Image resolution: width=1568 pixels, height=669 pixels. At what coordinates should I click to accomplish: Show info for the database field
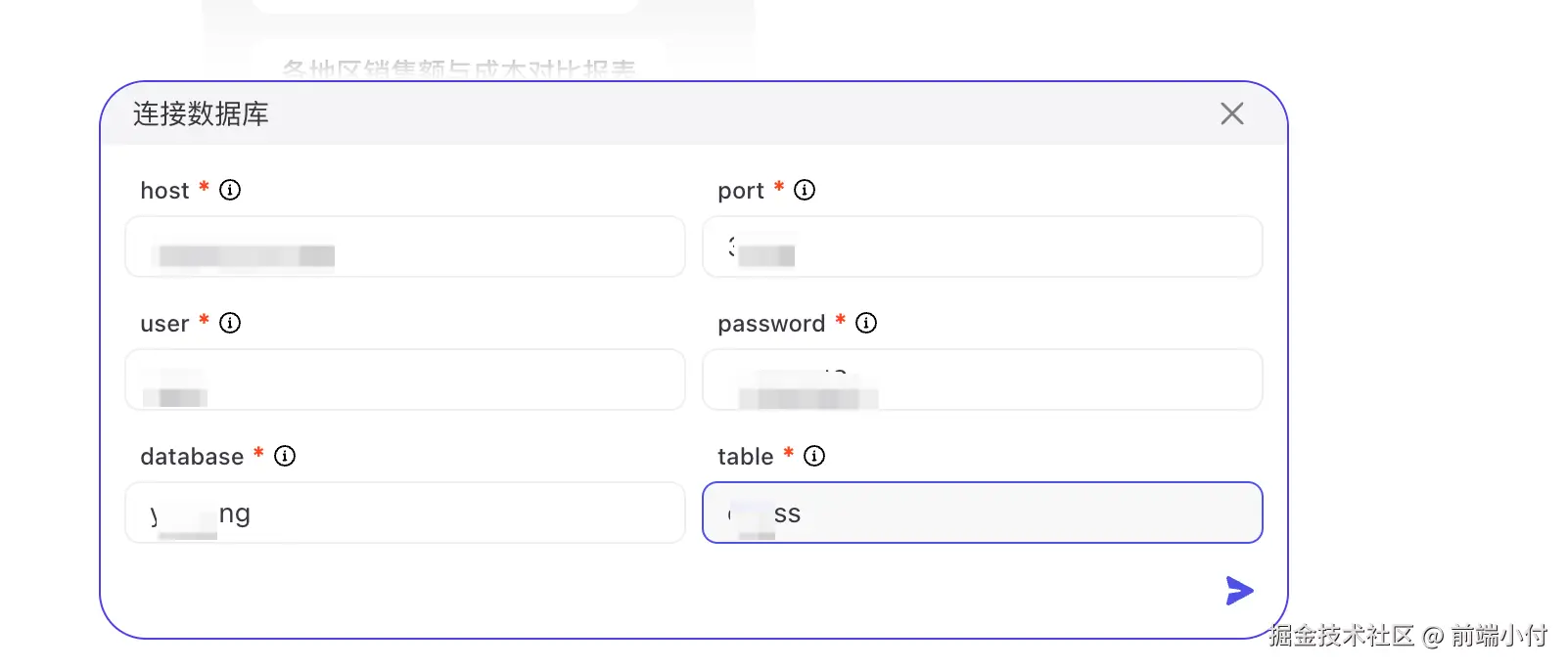(x=285, y=456)
